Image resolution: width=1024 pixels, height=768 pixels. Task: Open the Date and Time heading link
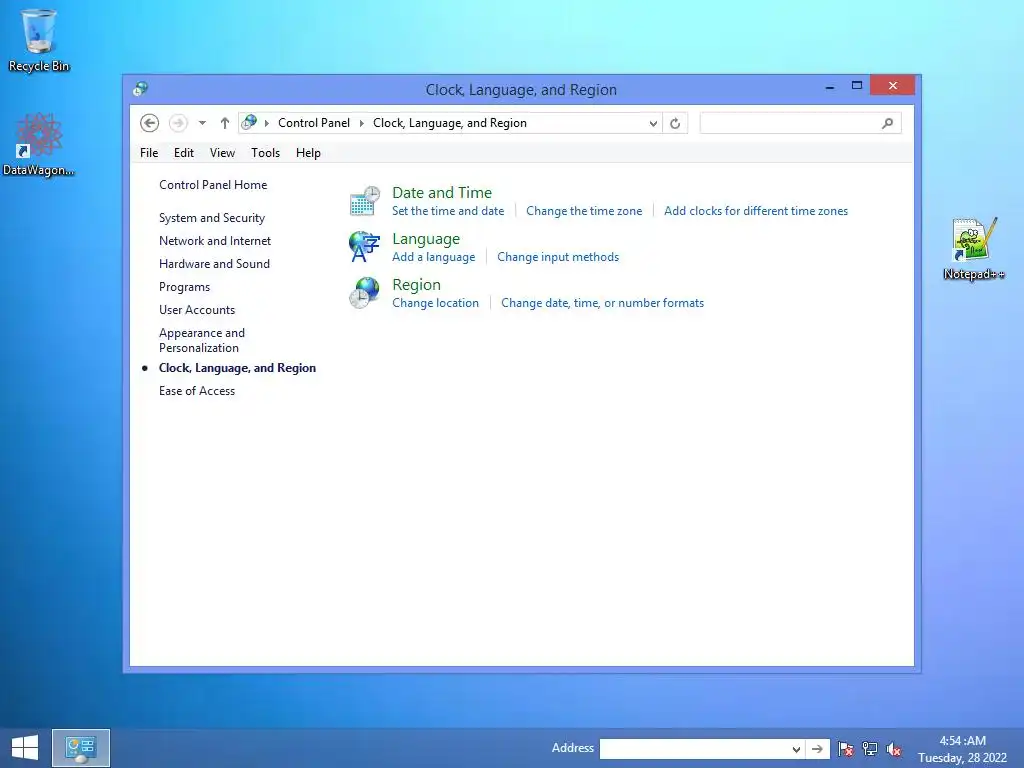[442, 193]
